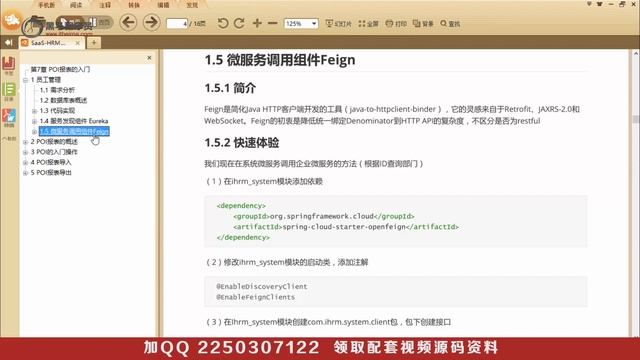Image resolution: width=640 pixels, height=360 pixels.
Task: Open the find tool (查找)
Action: (x=450, y=24)
